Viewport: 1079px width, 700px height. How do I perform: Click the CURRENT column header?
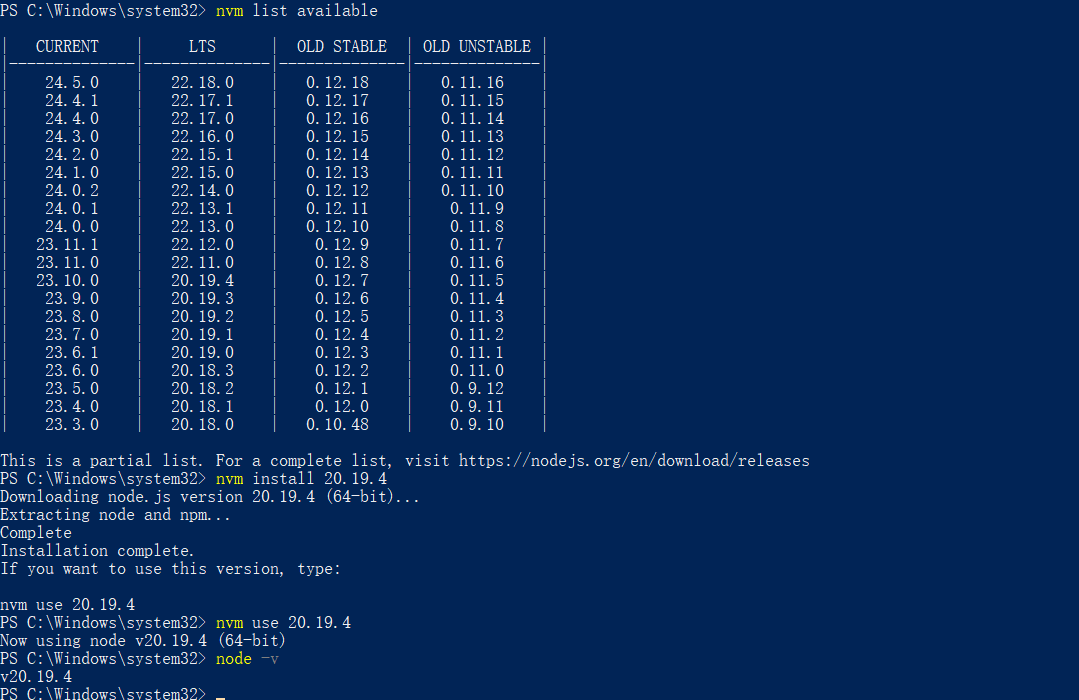[x=67, y=47]
